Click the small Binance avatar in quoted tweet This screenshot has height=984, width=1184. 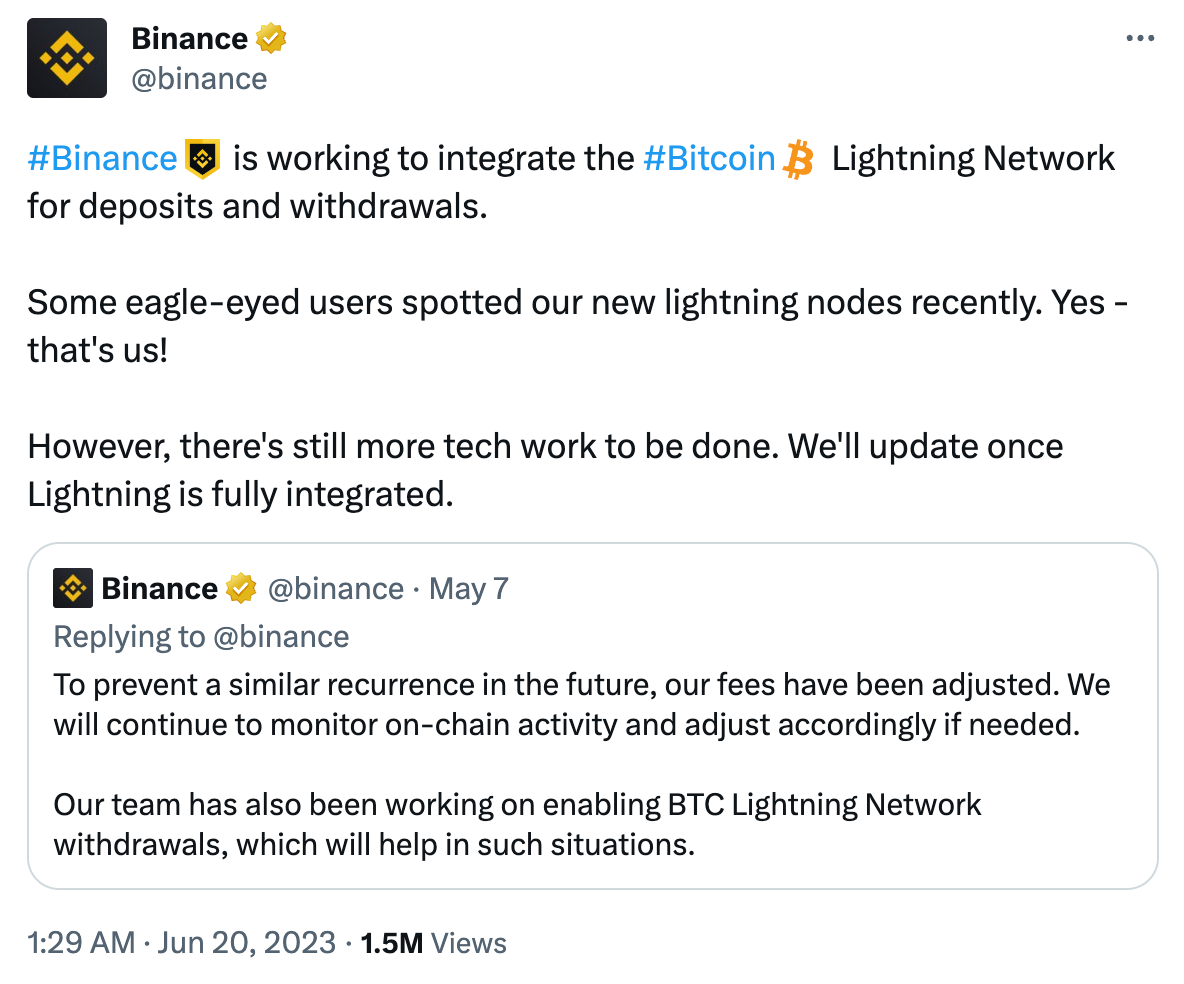(73, 589)
